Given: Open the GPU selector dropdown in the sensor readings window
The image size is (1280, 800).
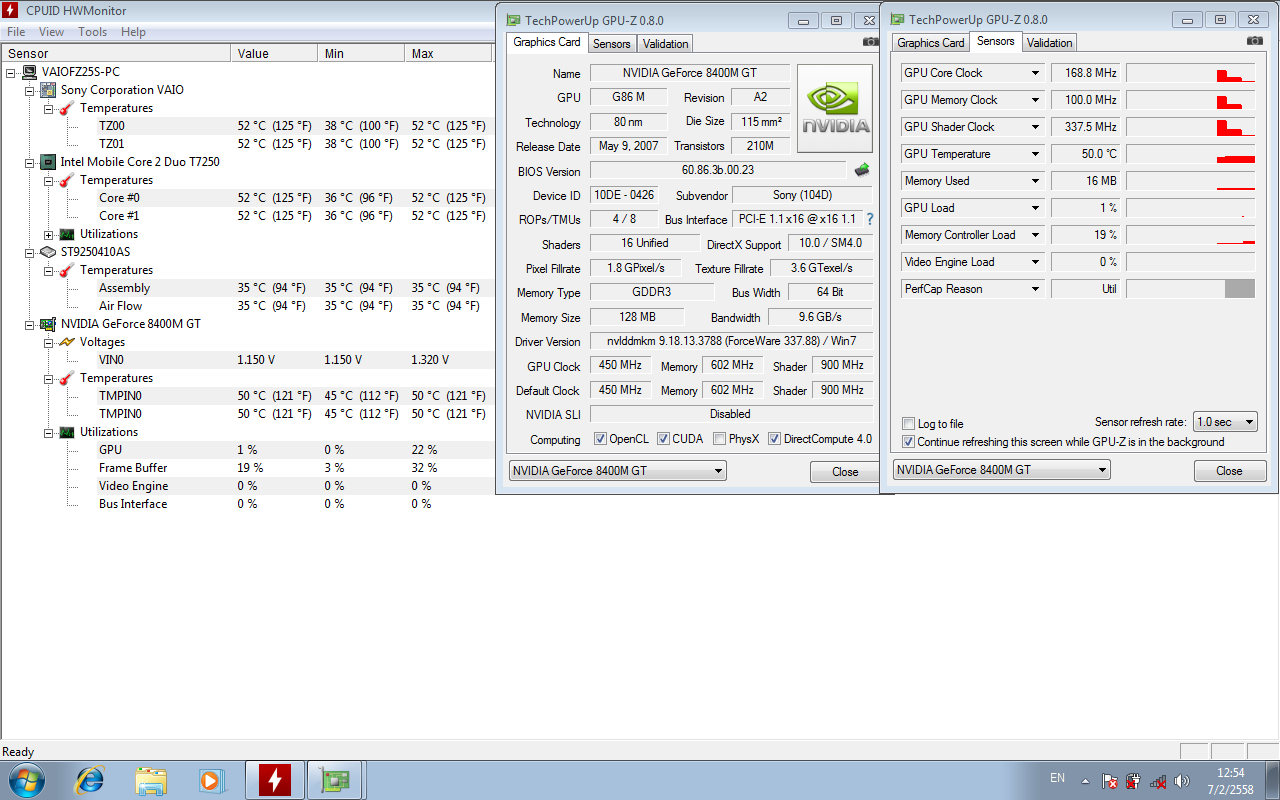Looking at the screenshot, I should [1001, 470].
